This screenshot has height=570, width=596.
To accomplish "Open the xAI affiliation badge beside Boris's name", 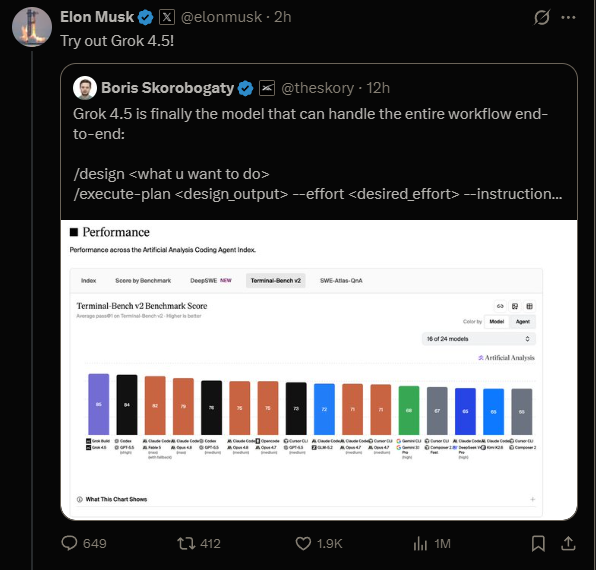I will click(x=267, y=88).
